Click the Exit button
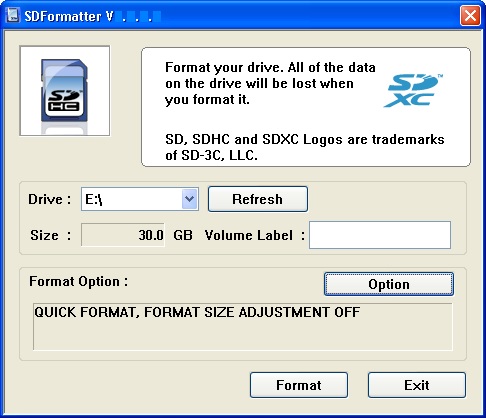486x418 pixels. click(x=417, y=385)
